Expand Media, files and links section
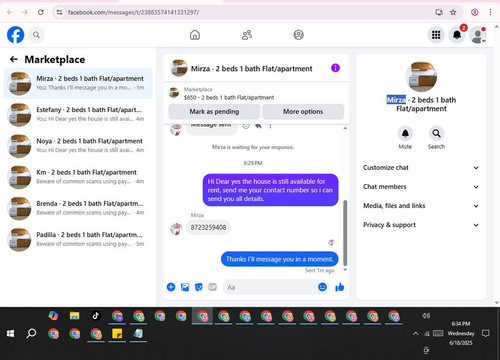The height and width of the screenshot is (360, 500). 421,206
